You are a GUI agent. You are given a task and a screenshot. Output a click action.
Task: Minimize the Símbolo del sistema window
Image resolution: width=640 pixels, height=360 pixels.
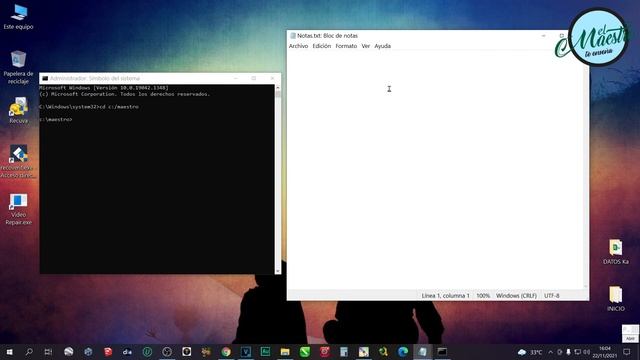point(236,78)
